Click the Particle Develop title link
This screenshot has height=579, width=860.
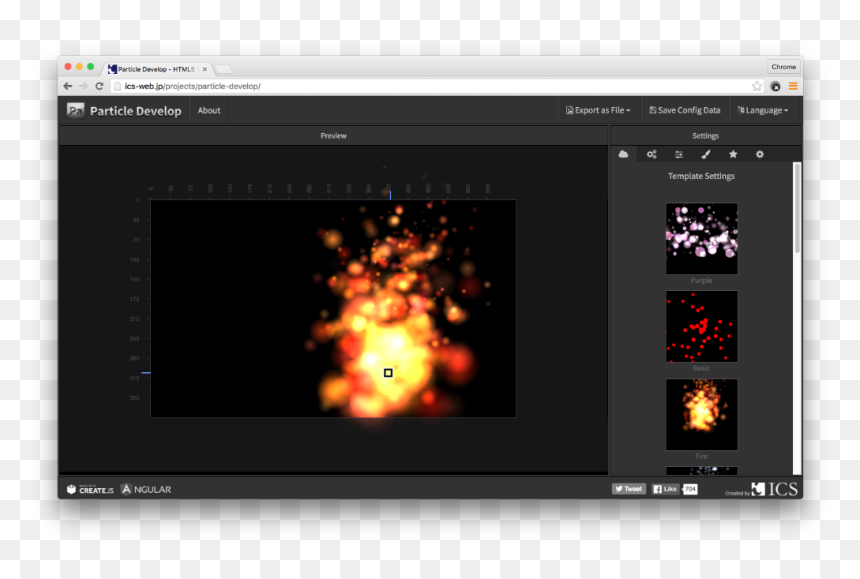135,111
